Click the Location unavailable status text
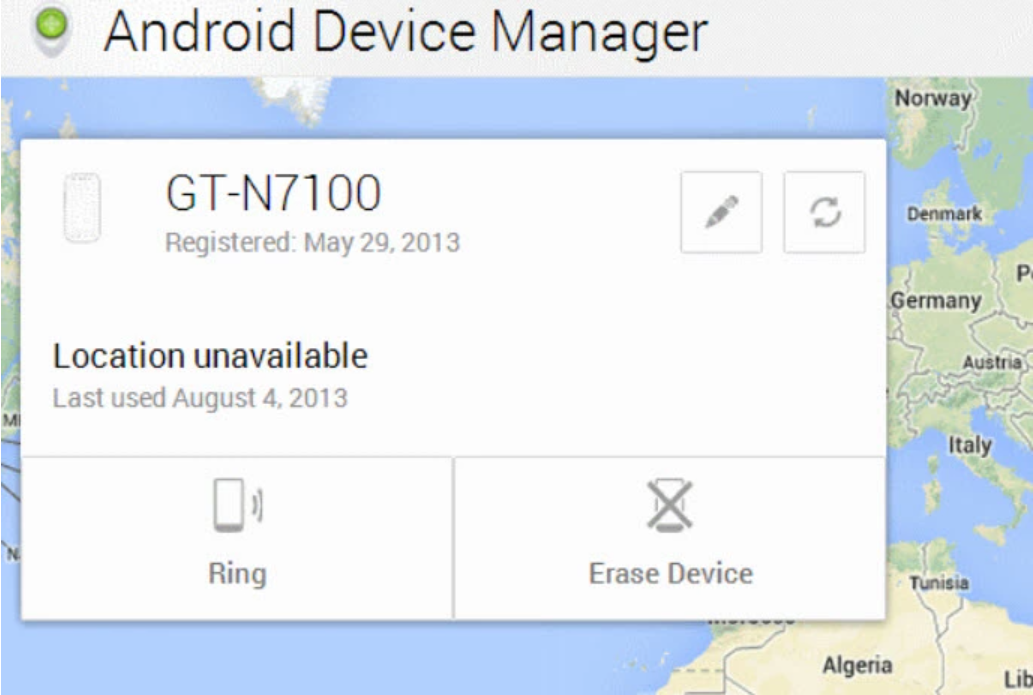1033x695 pixels. pos(210,356)
